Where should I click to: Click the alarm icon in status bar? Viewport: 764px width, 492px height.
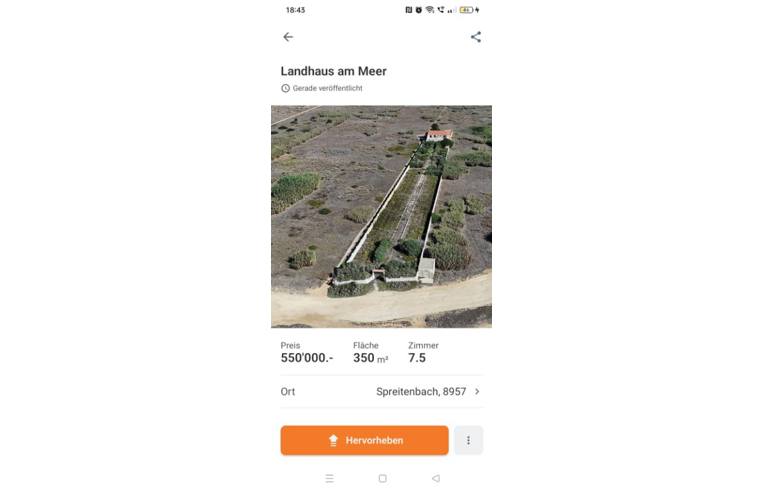[x=419, y=10]
